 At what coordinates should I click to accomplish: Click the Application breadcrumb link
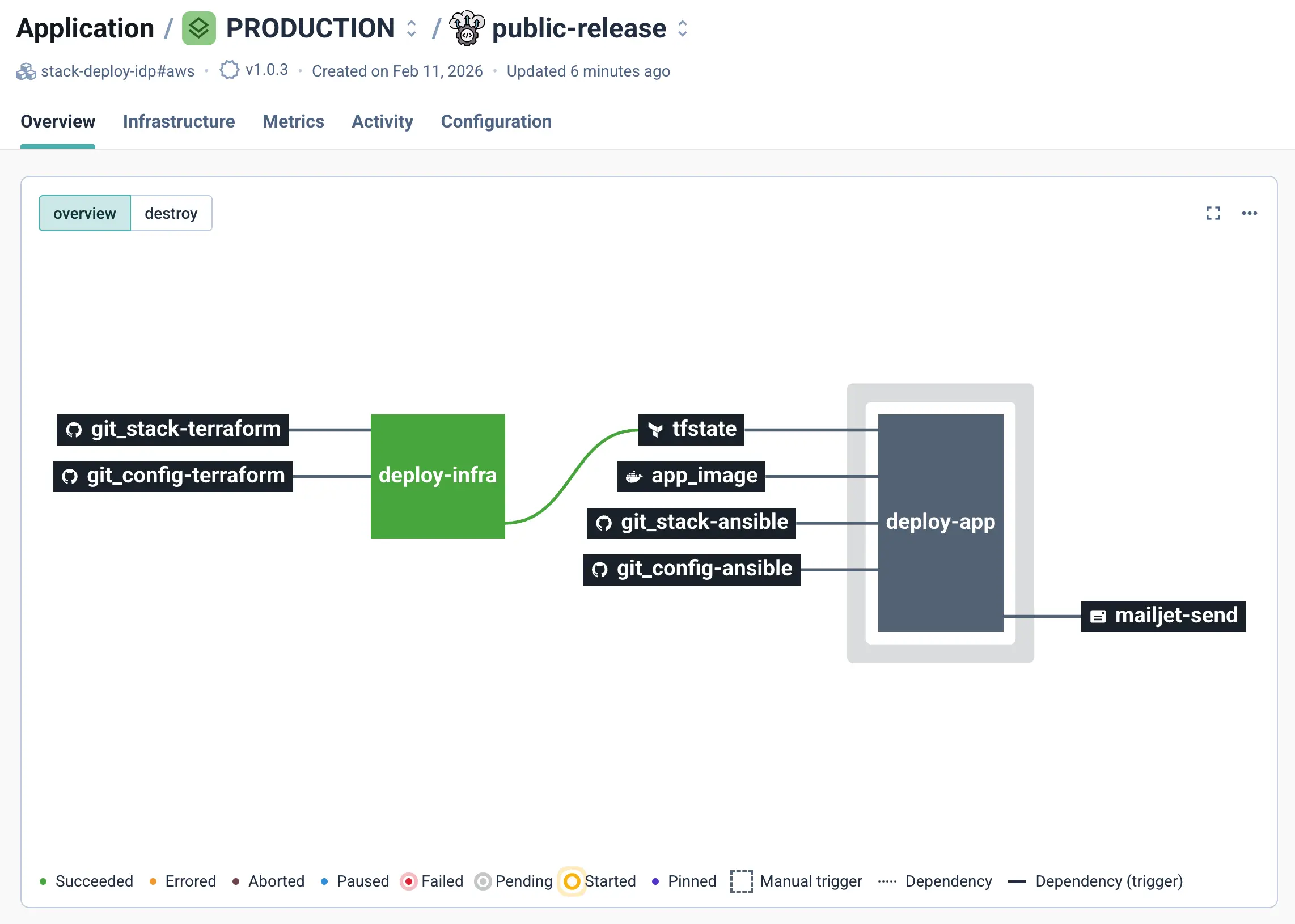[x=86, y=28]
